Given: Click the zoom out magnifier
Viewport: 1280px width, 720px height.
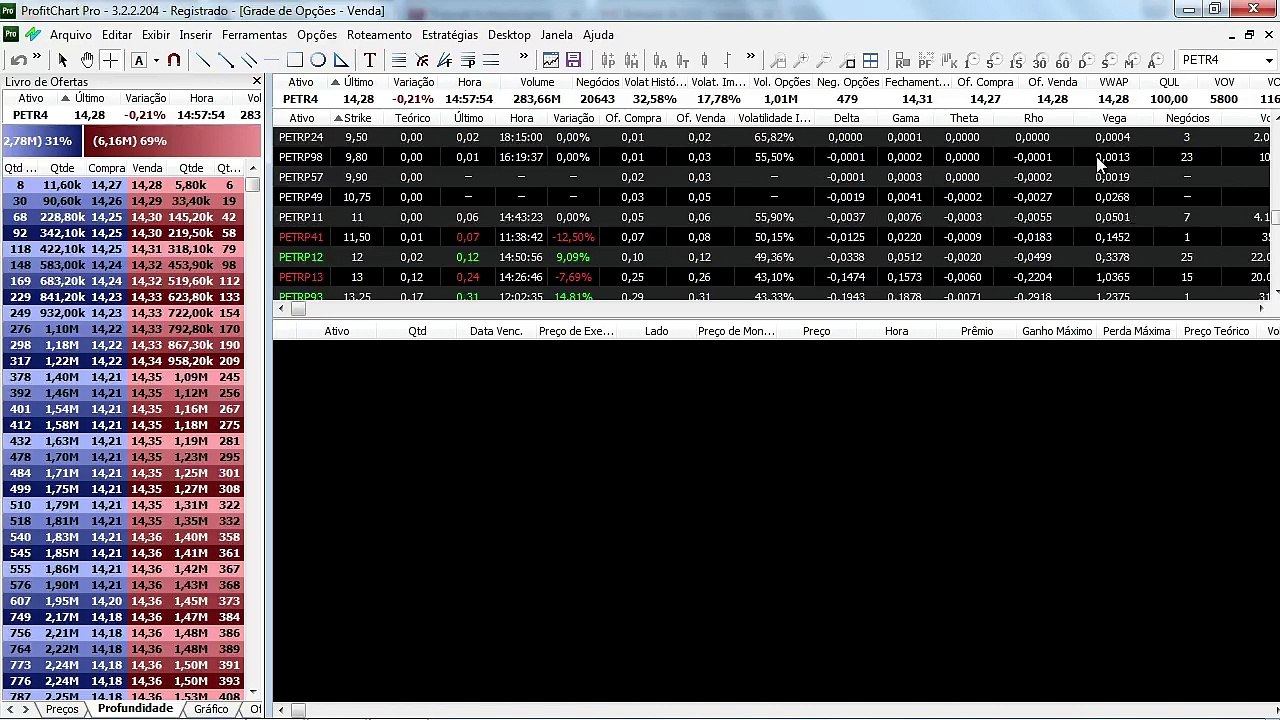Looking at the screenshot, I should coord(824,60).
